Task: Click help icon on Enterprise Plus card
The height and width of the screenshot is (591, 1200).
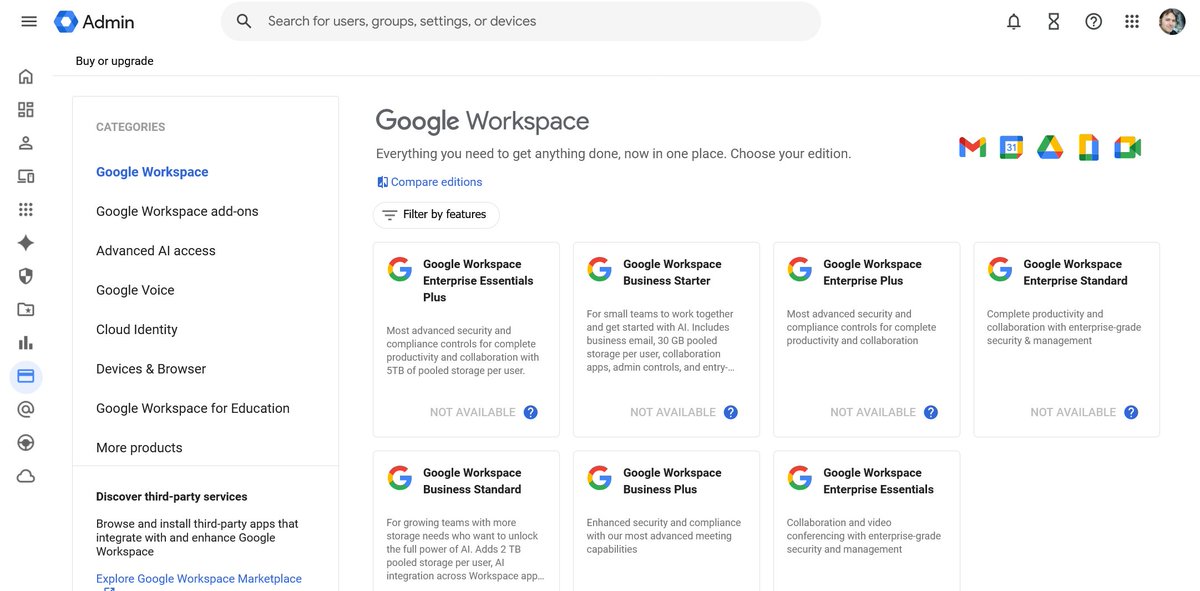Action: click(x=931, y=412)
